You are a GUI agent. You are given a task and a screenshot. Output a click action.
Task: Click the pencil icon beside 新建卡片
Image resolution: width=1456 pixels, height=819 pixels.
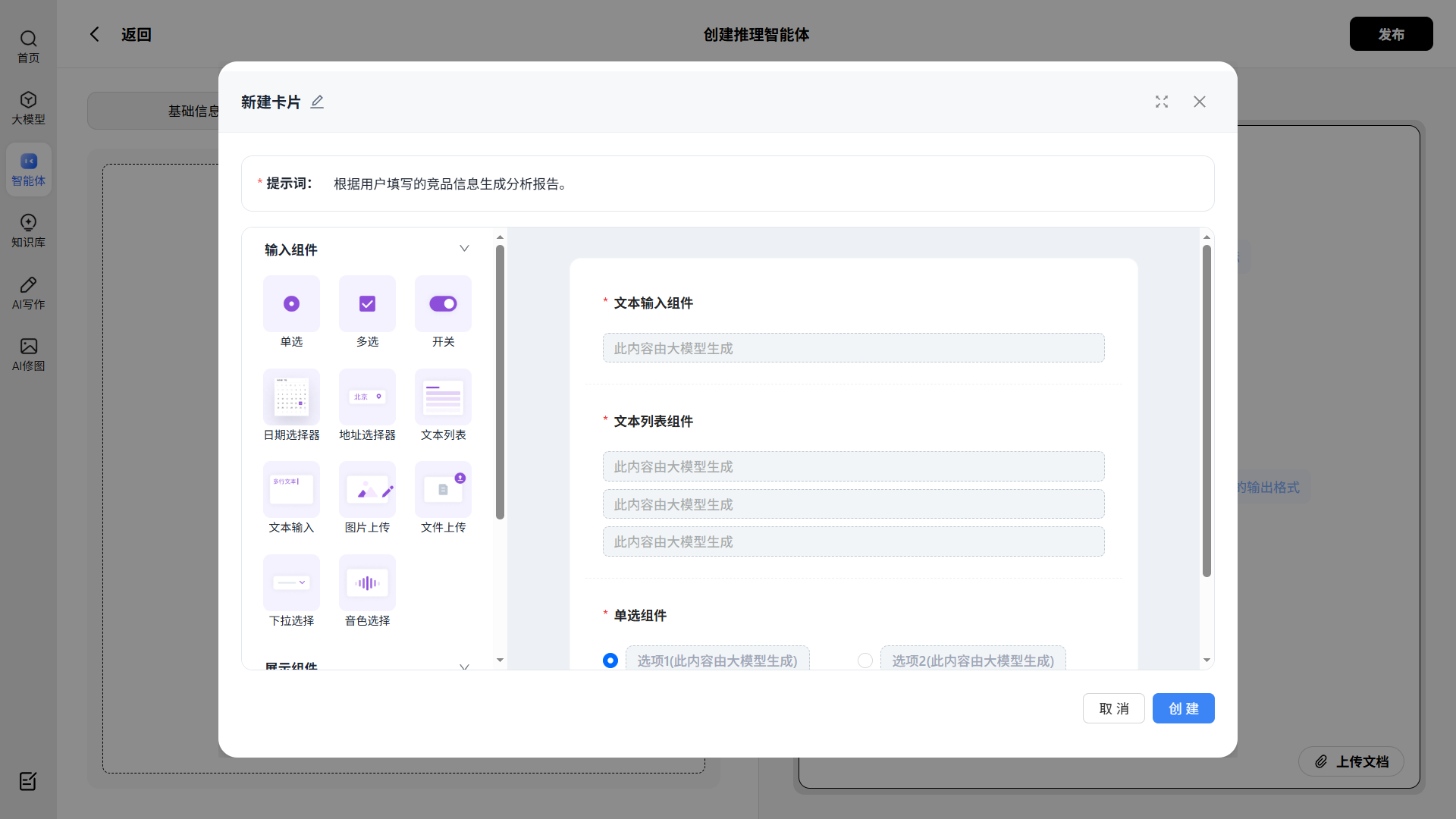coord(317,102)
